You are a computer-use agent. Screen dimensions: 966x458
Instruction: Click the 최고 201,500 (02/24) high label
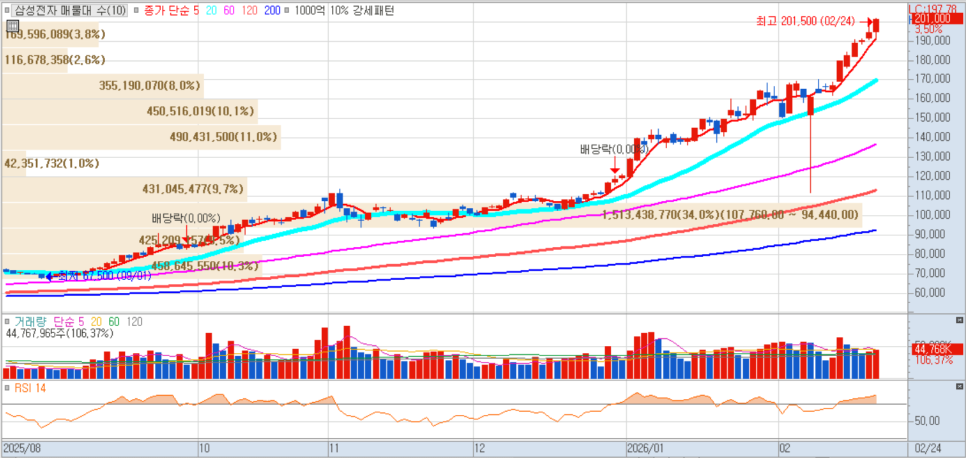(807, 22)
